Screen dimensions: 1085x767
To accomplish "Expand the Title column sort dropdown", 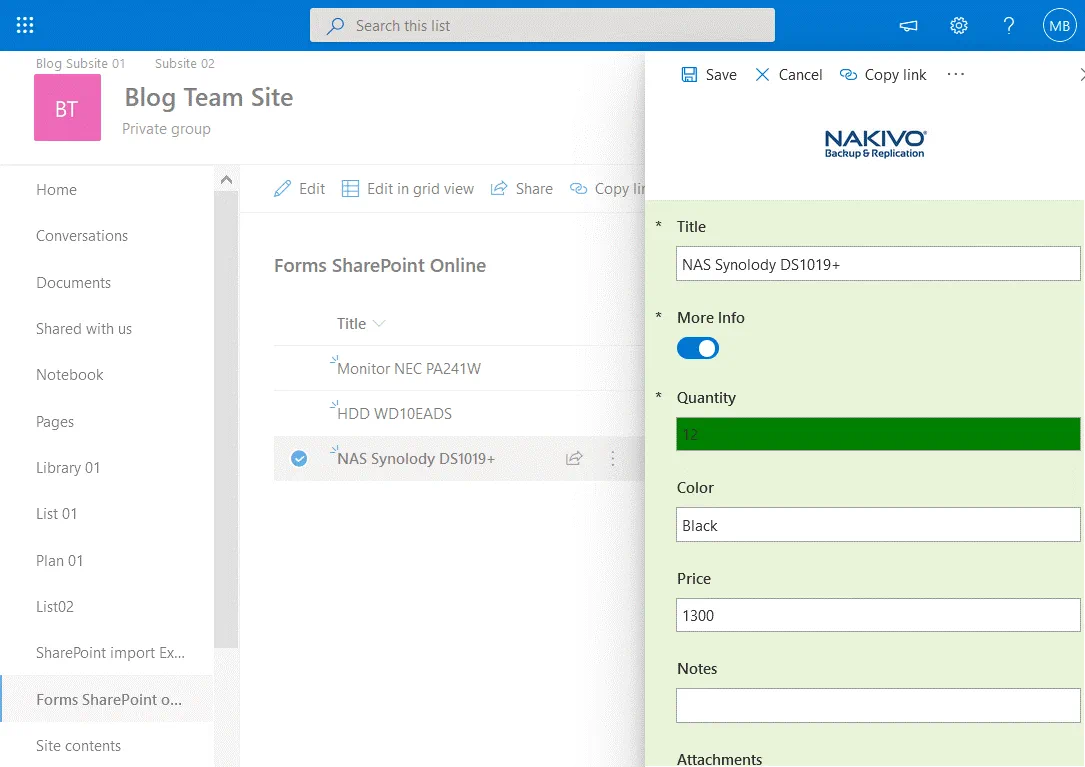I will tap(379, 324).
